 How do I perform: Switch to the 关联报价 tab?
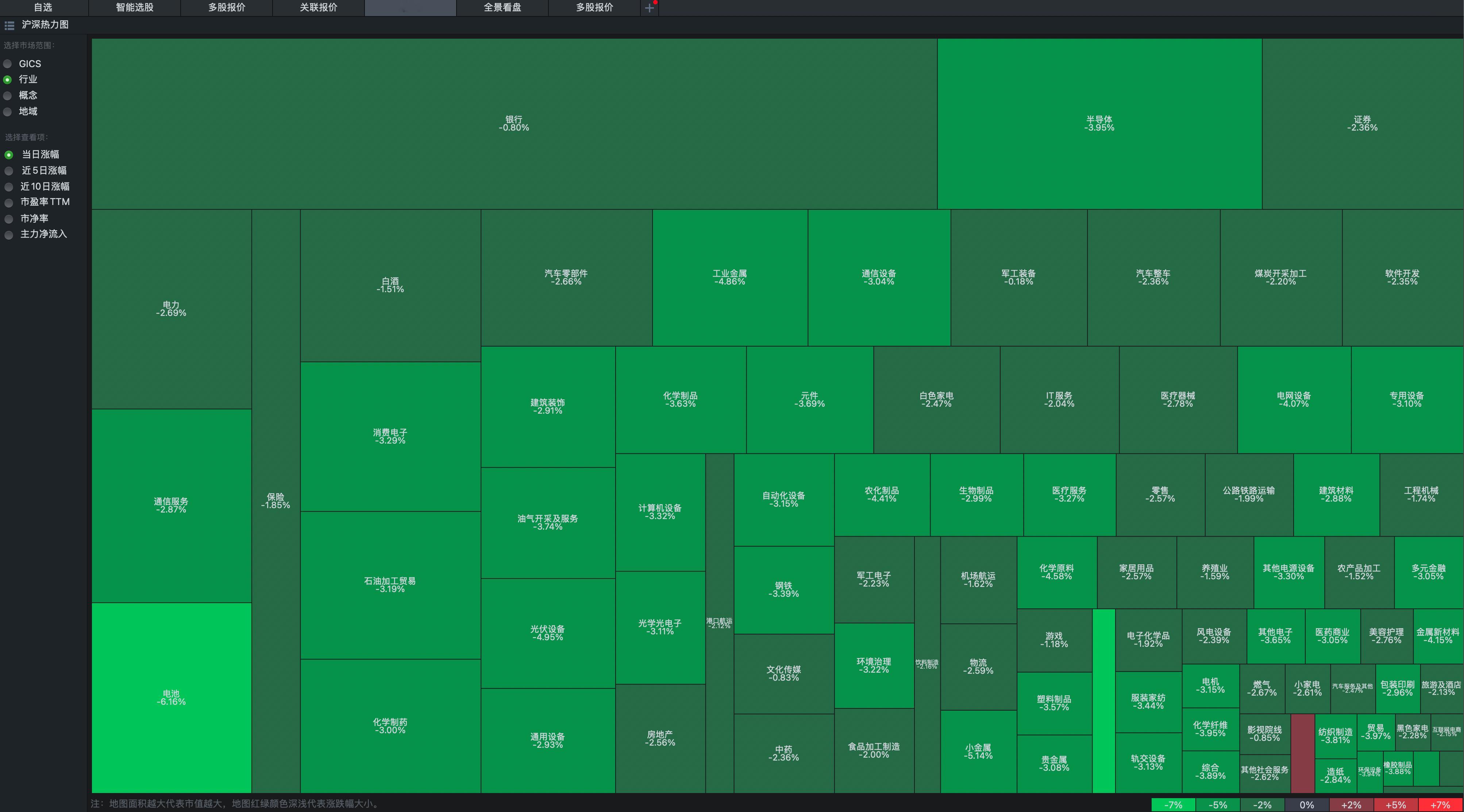(x=318, y=7)
